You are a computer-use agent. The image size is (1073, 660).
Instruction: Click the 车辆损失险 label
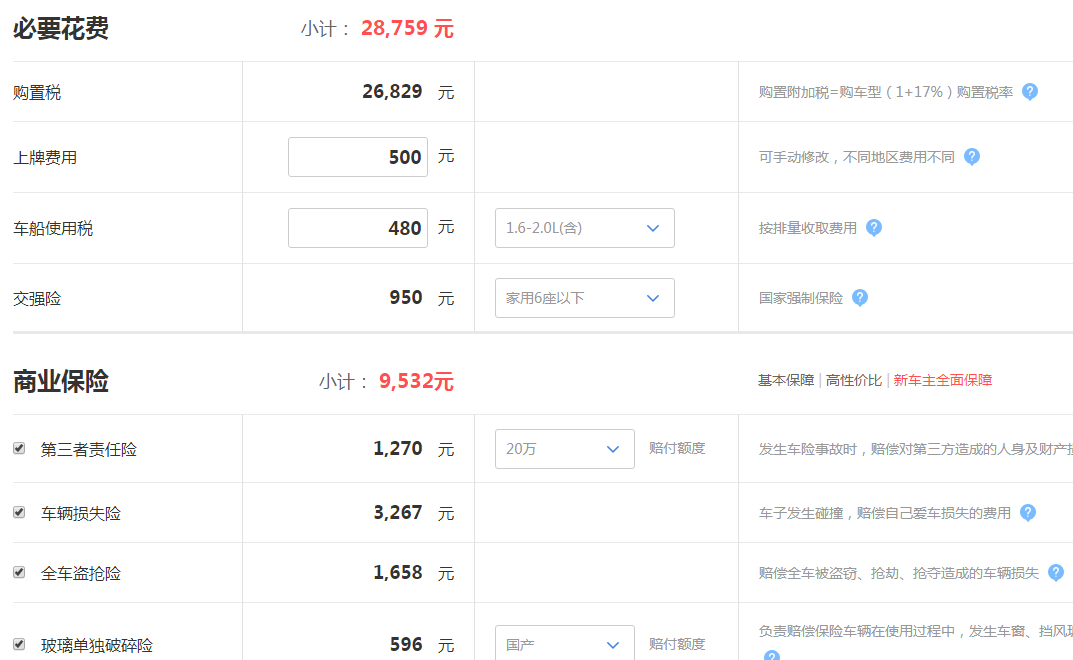81,513
